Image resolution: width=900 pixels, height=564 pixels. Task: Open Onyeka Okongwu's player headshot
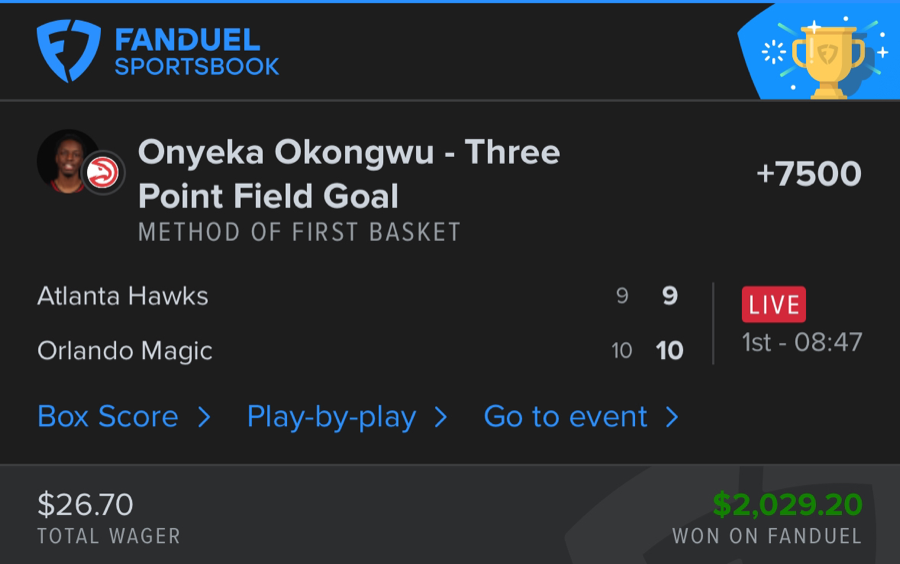pos(65,160)
